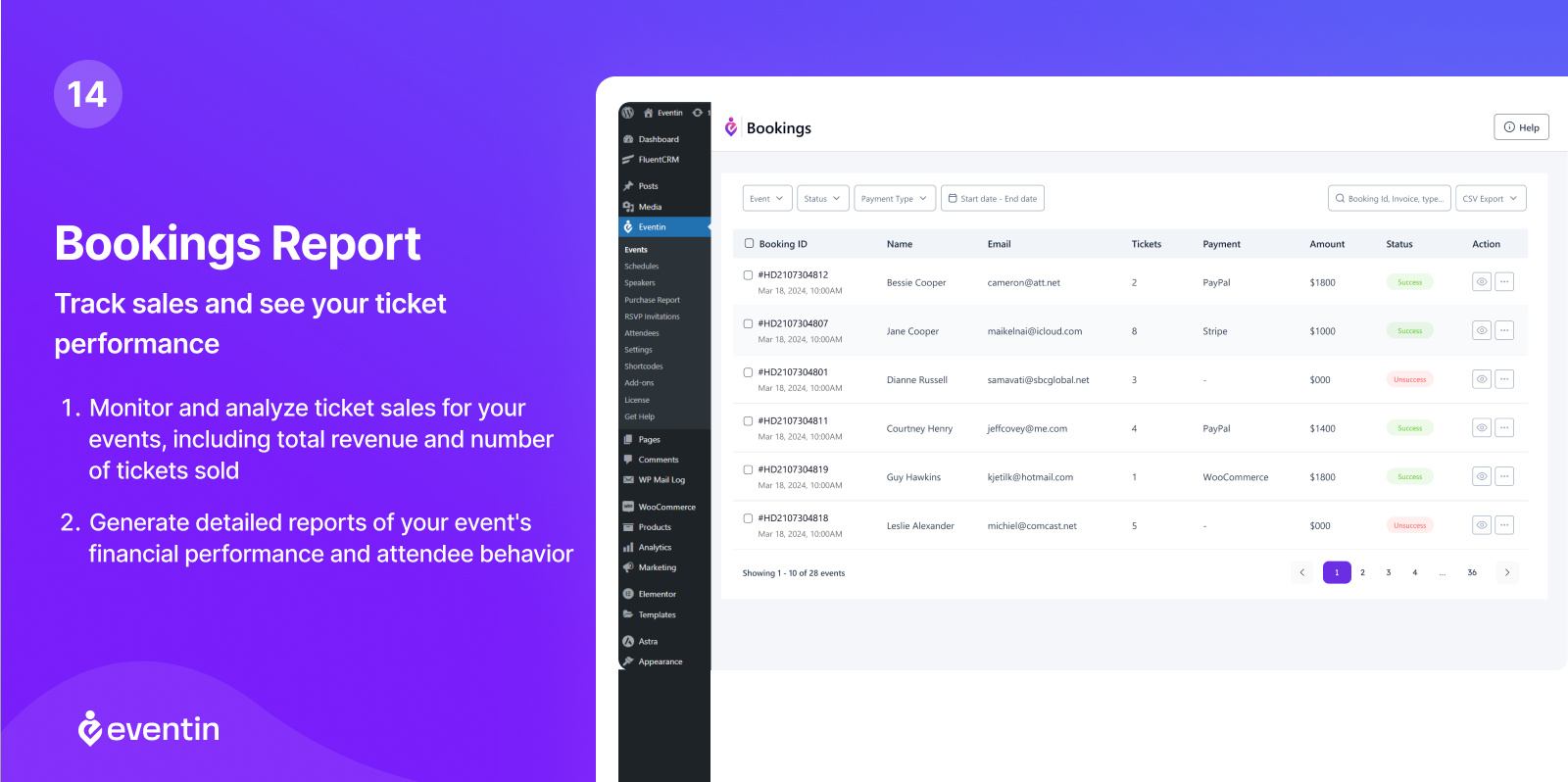Open the Payment Type filter dropdown
Image resolution: width=1568 pixels, height=782 pixels.
[895, 198]
